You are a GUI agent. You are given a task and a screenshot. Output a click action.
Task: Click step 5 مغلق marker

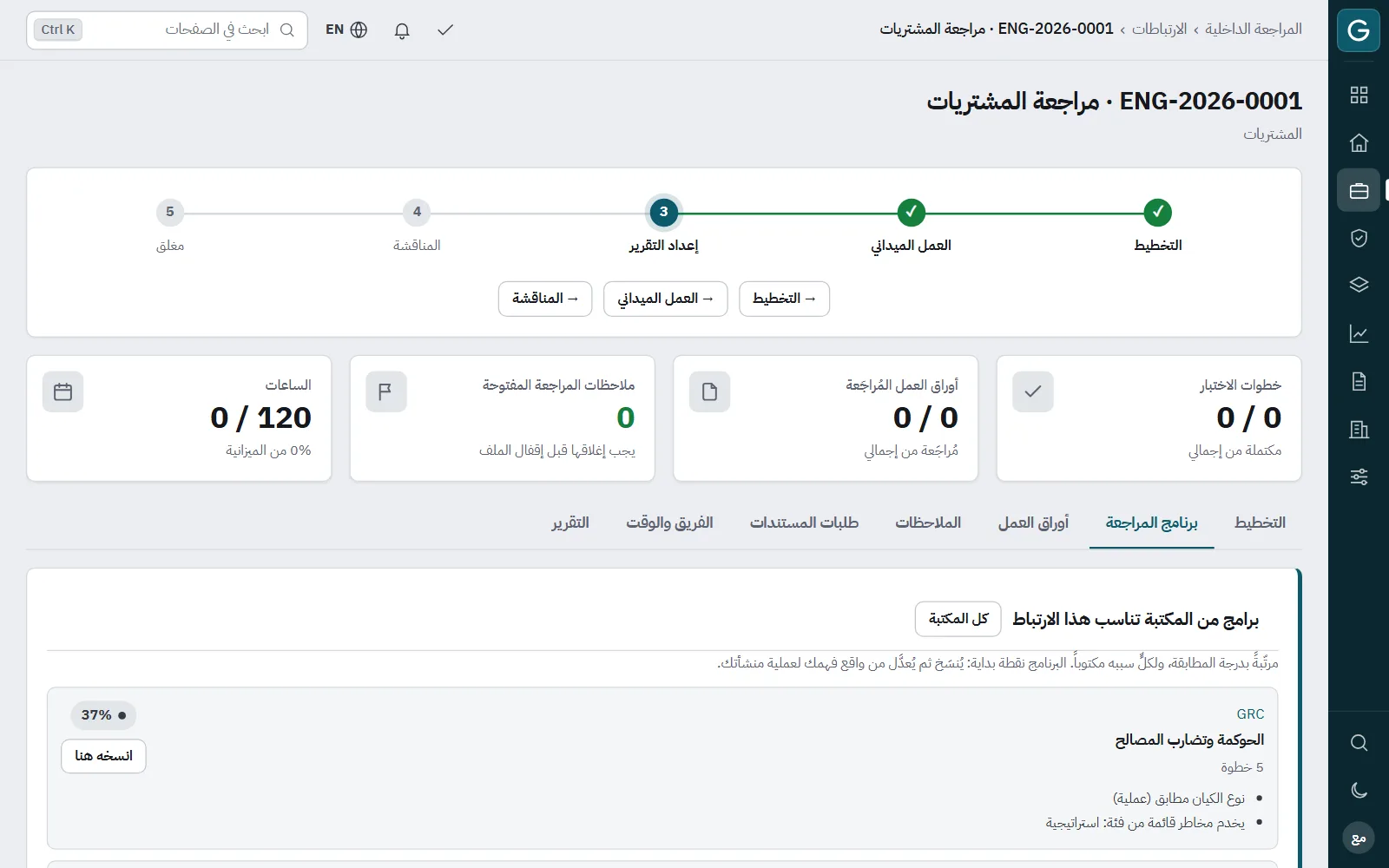point(170,212)
